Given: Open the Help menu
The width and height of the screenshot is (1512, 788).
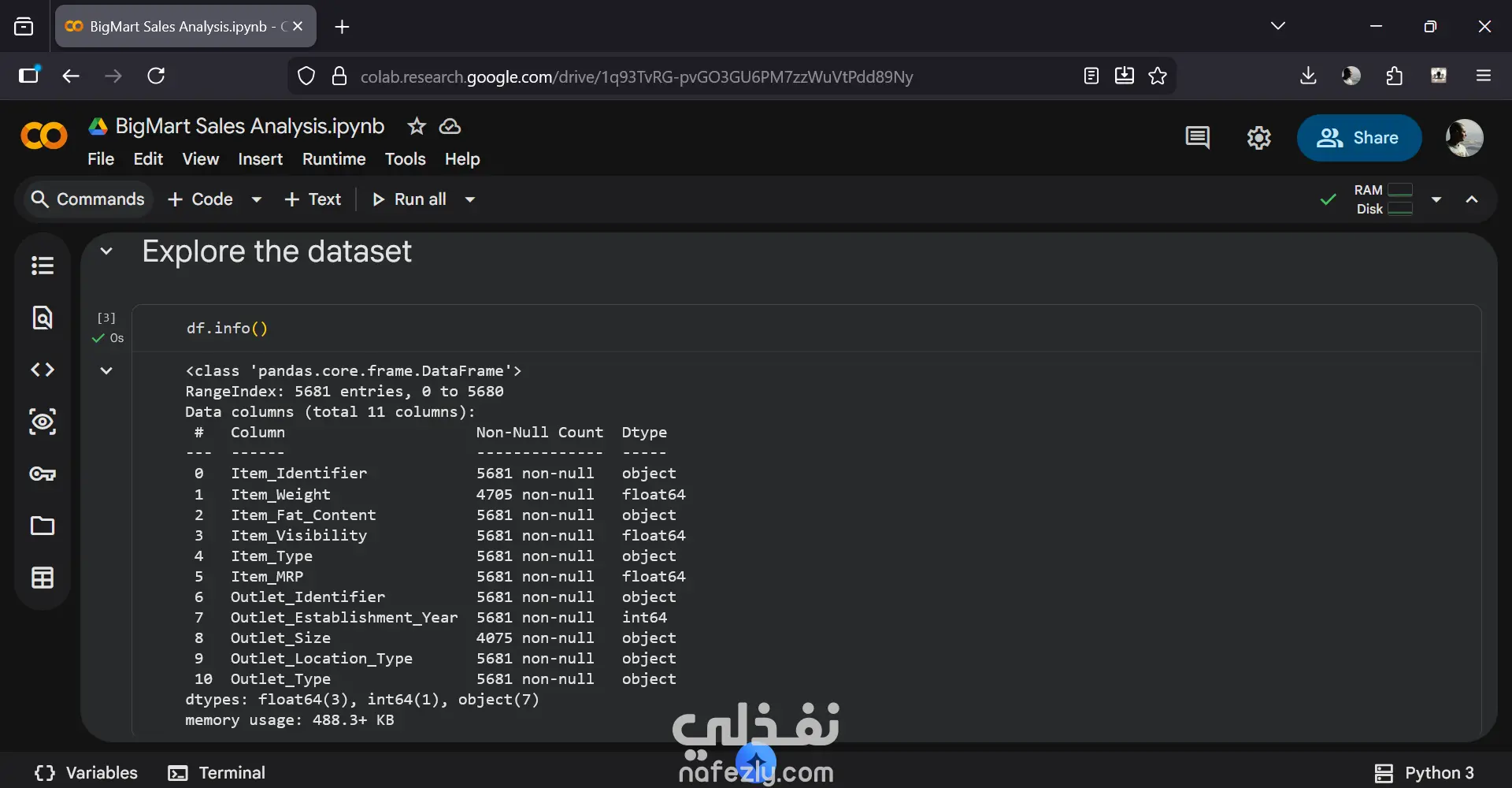Looking at the screenshot, I should click(462, 159).
